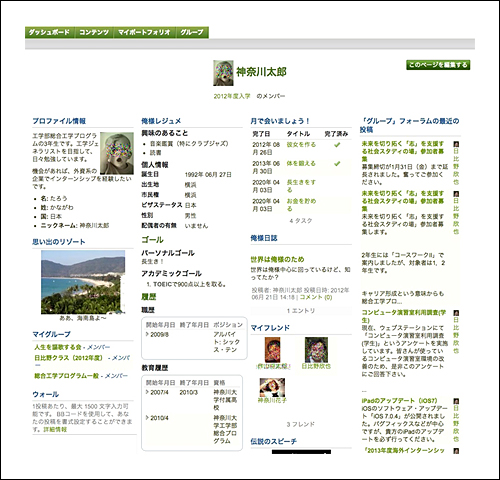The image size is (500, 480).
Task: Open the profile photo in プロファイル情報 section
Action: [x=117, y=153]
